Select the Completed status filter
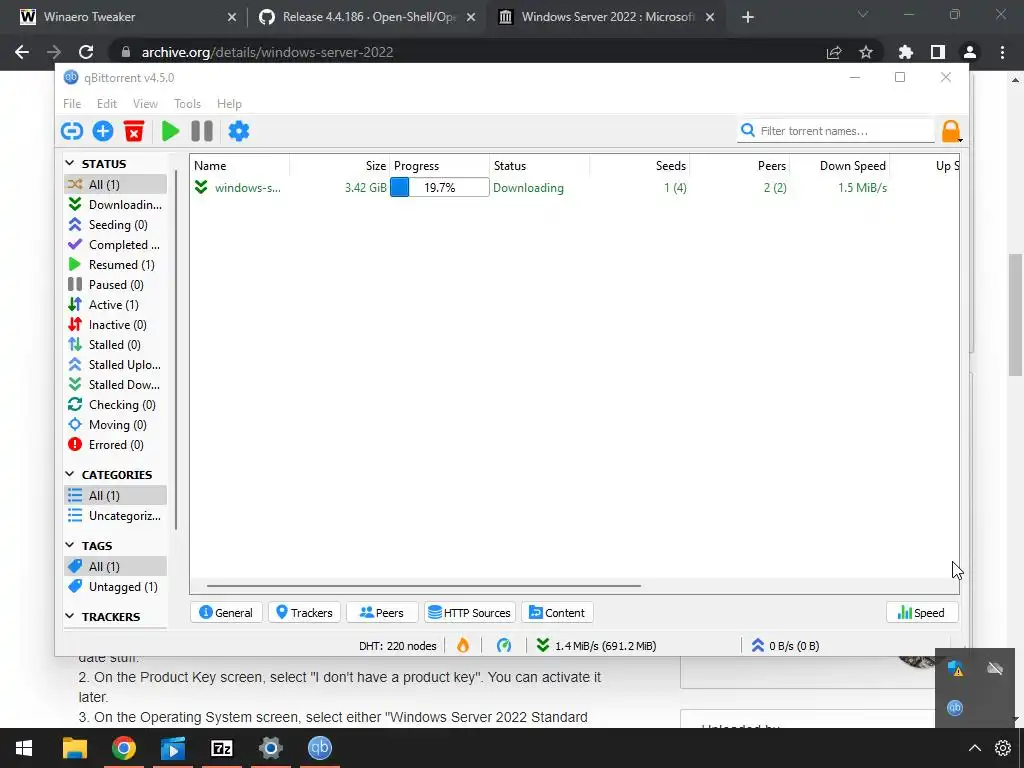Image resolution: width=1024 pixels, height=768 pixels. pyautogui.click(x=116, y=245)
